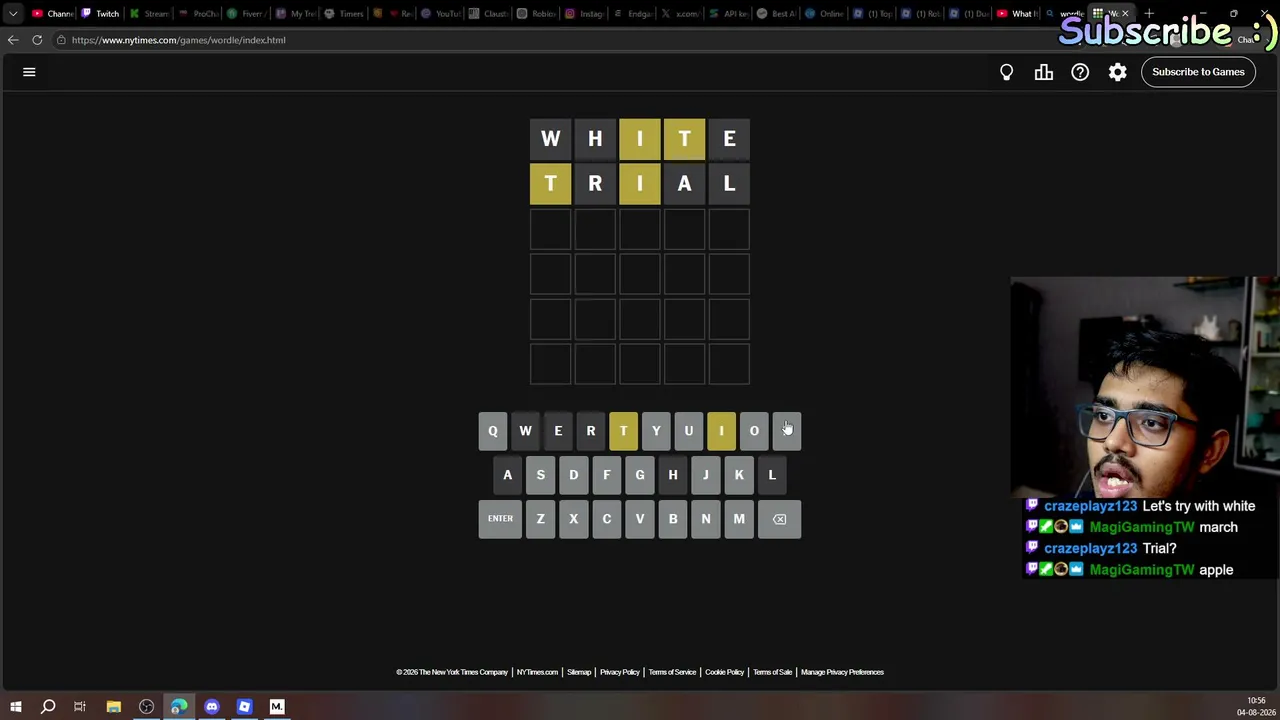Tap the E key on the Wordle keyboard
This screenshot has height=720, width=1280.
coord(558,431)
